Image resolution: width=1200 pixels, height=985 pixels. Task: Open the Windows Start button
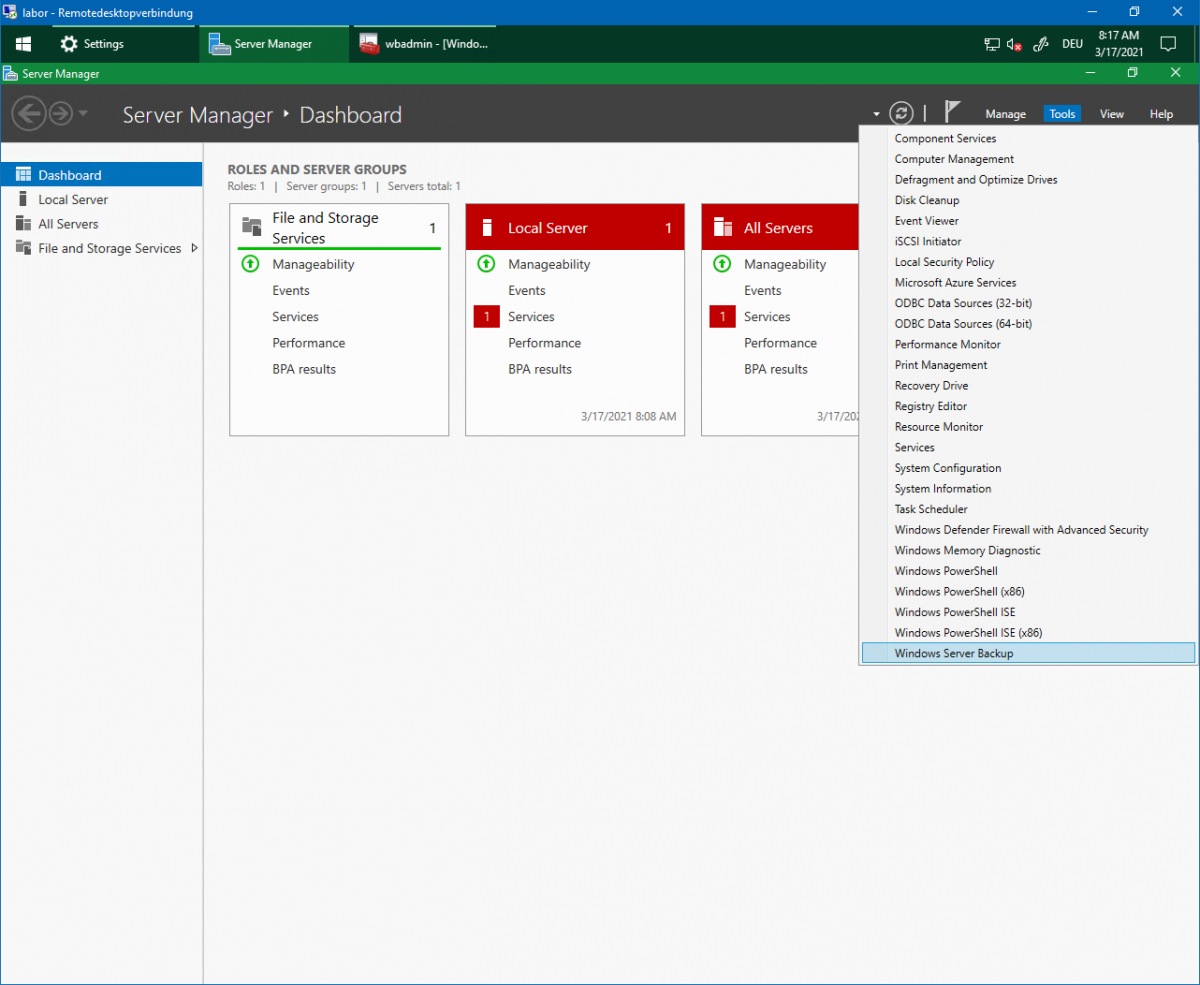(x=23, y=44)
